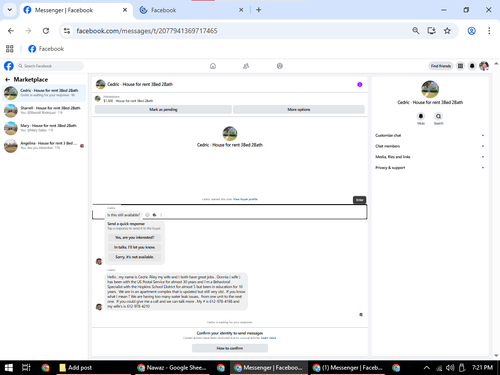Send quick reply 'In talks, I'll let you know.'

coord(135,247)
